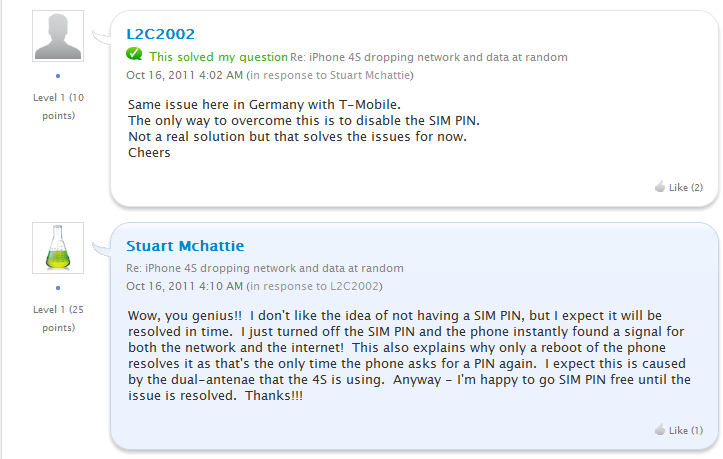This screenshot has height=459, width=723.
Task: Click thumbs-up icon on L2C2002's reply
Action: tap(660, 187)
